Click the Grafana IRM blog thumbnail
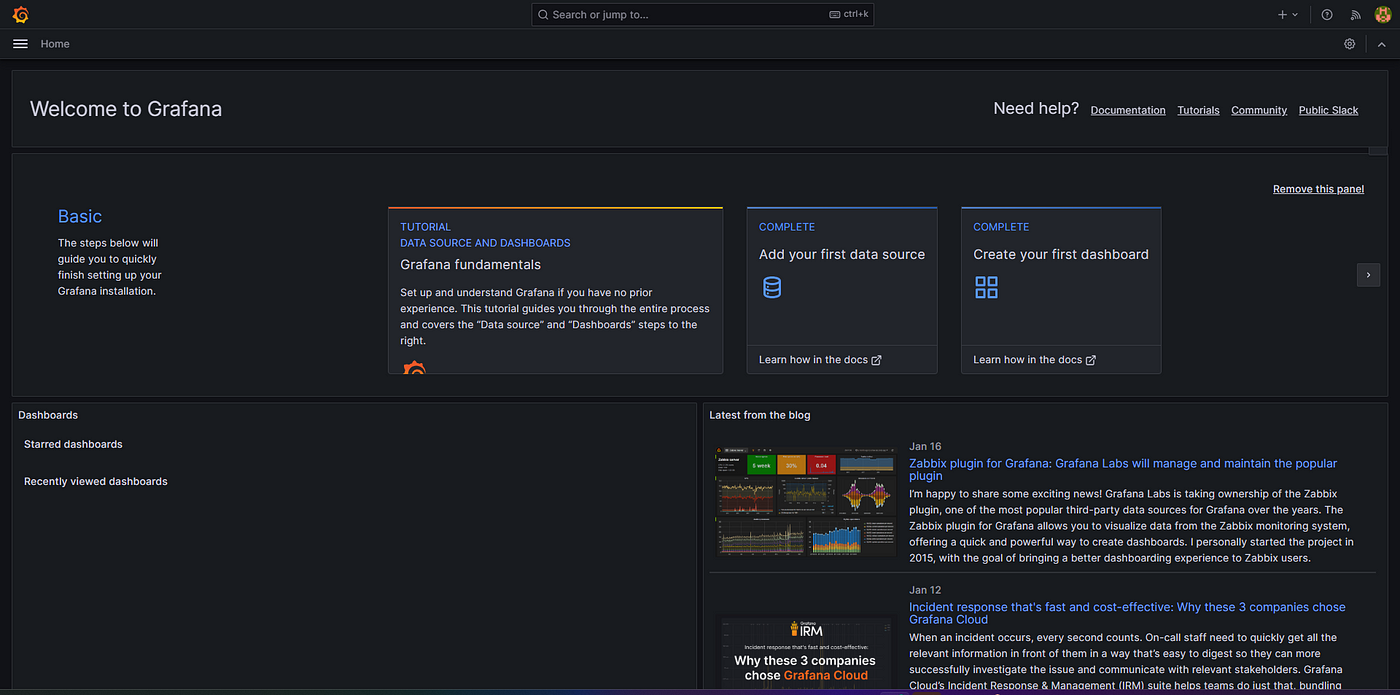Image resolution: width=1400 pixels, height=695 pixels. tap(806, 653)
